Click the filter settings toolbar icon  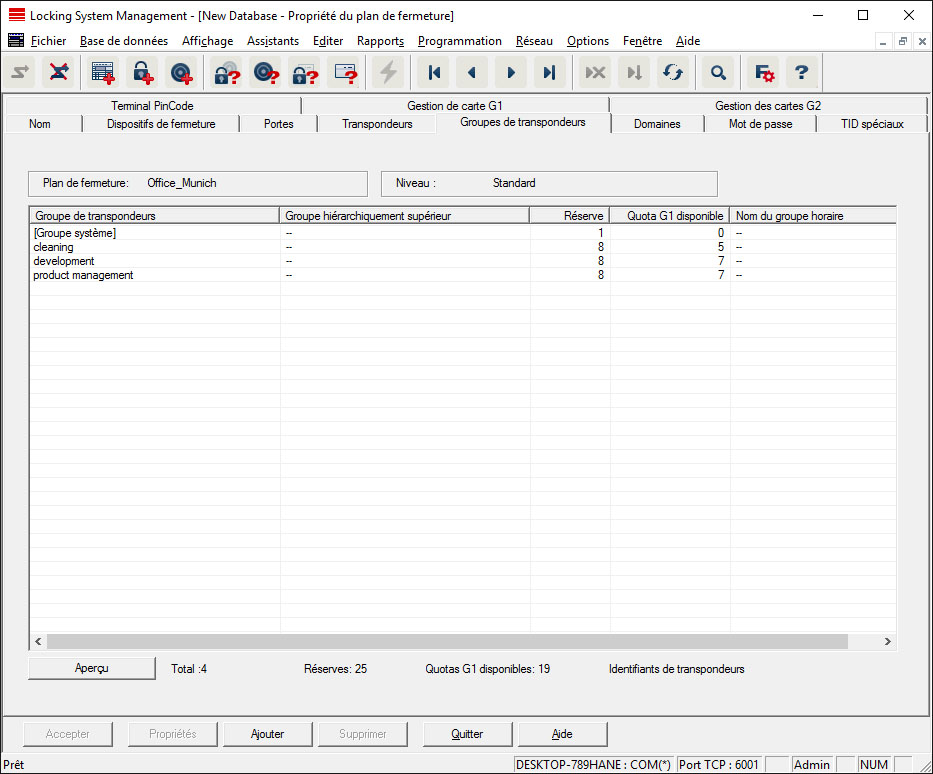[765, 73]
